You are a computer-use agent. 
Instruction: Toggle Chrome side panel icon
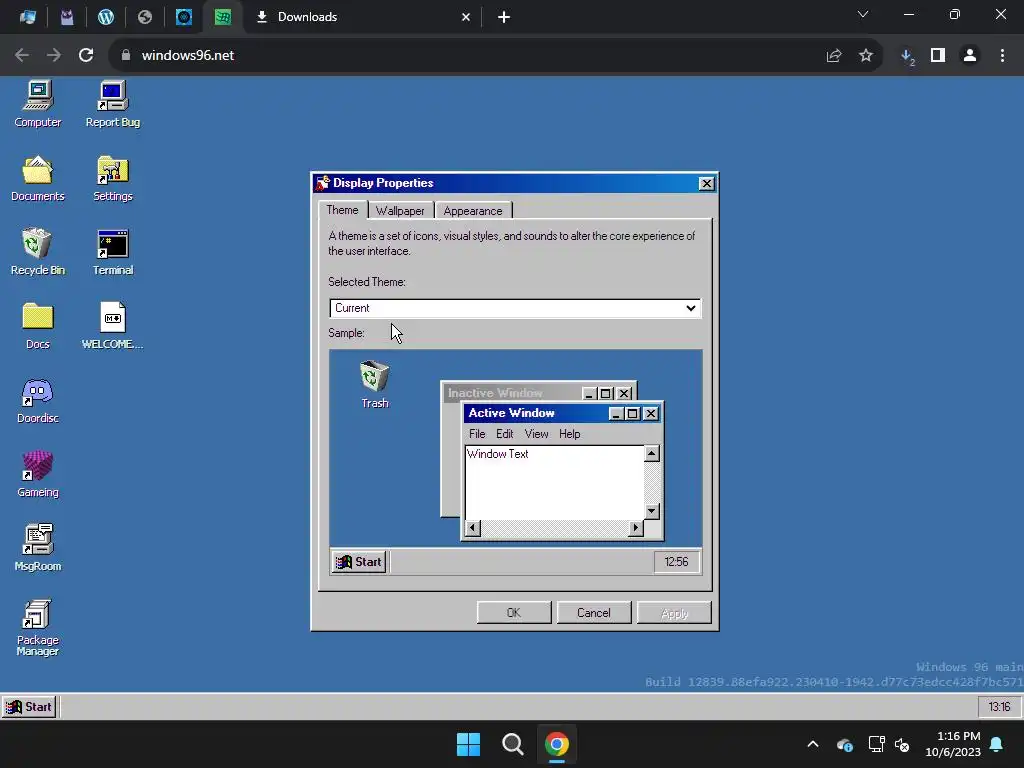coord(938,56)
